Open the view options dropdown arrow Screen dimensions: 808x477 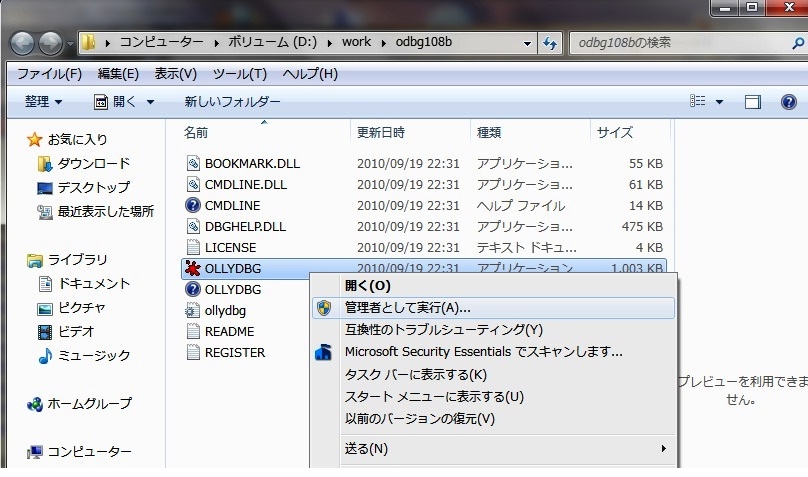[x=719, y=102]
